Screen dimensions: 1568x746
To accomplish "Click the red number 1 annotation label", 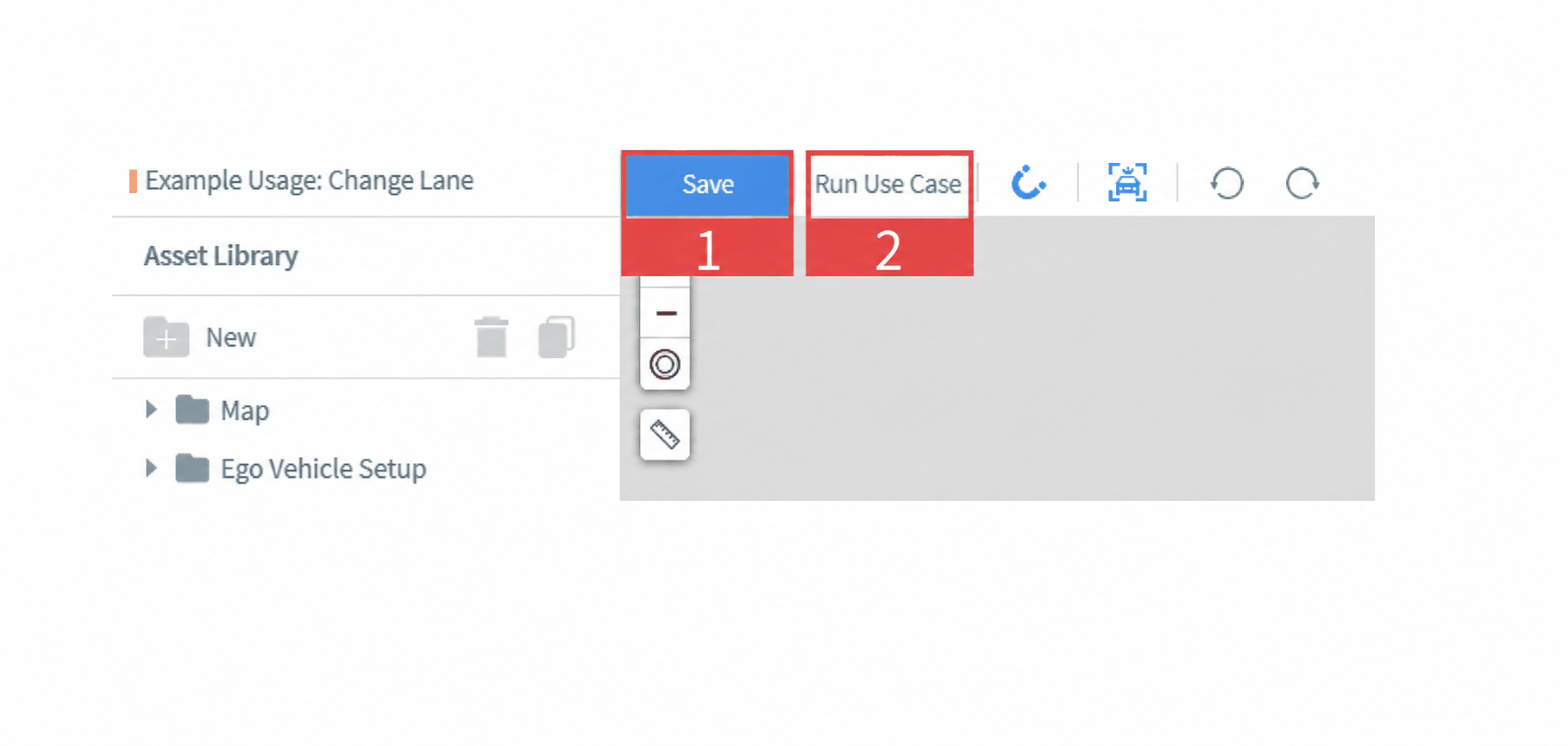I will [707, 250].
